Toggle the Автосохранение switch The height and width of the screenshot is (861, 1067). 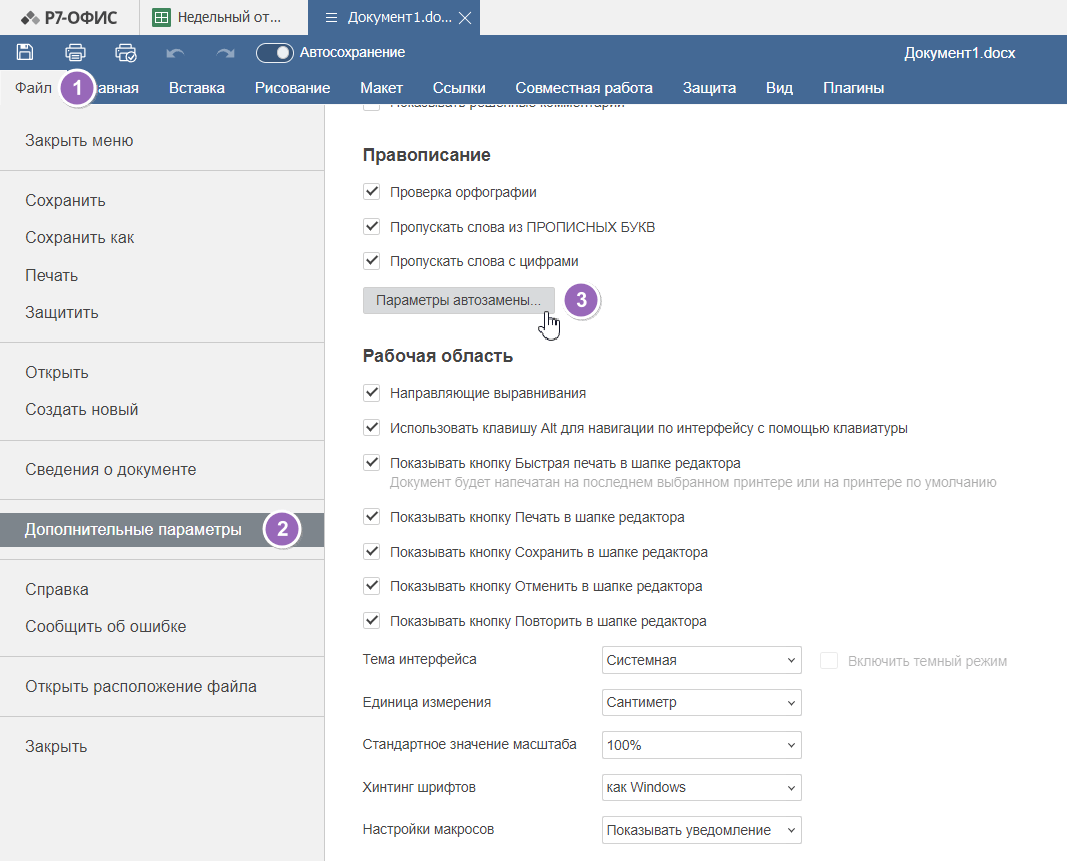click(x=274, y=52)
